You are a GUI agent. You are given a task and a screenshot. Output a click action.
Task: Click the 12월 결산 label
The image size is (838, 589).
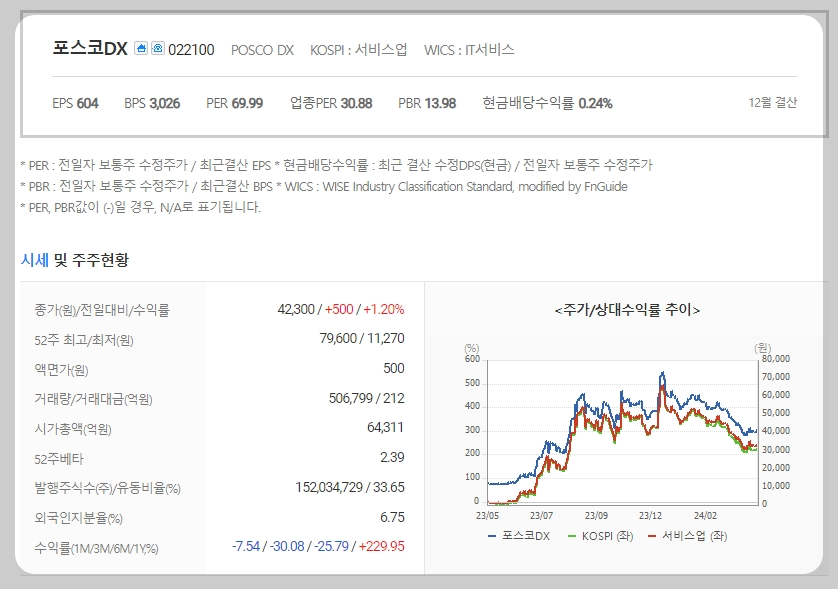pyautogui.click(x=772, y=102)
